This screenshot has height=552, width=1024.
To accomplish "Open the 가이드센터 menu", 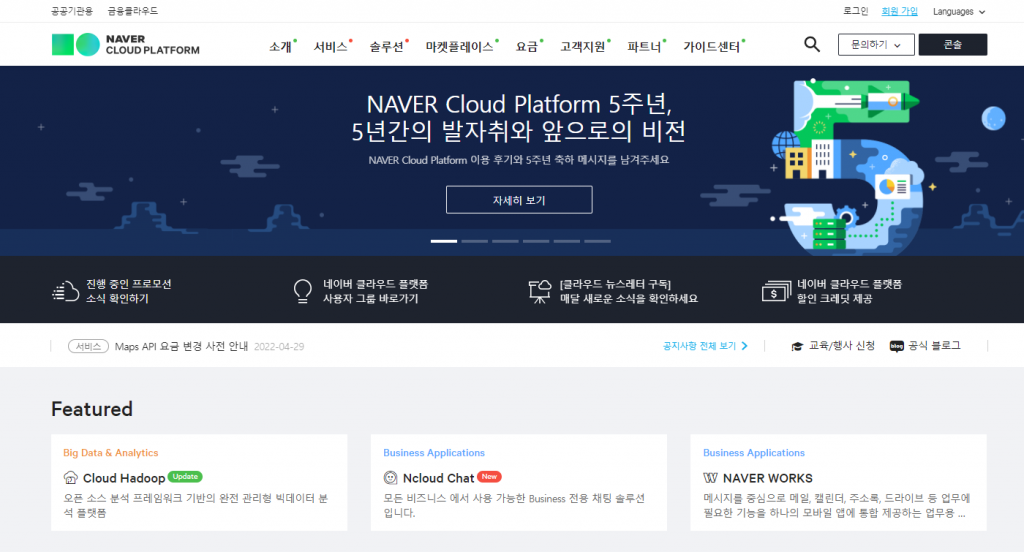I will pos(712,46).
